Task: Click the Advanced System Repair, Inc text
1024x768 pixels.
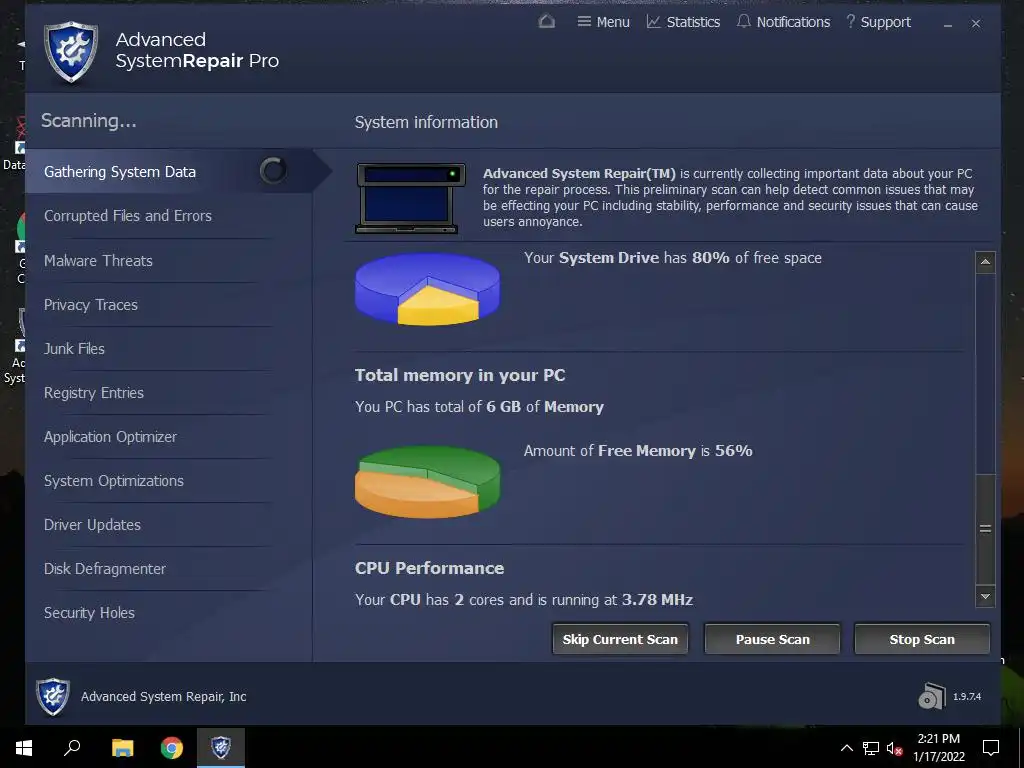Action: click(164, 697)
